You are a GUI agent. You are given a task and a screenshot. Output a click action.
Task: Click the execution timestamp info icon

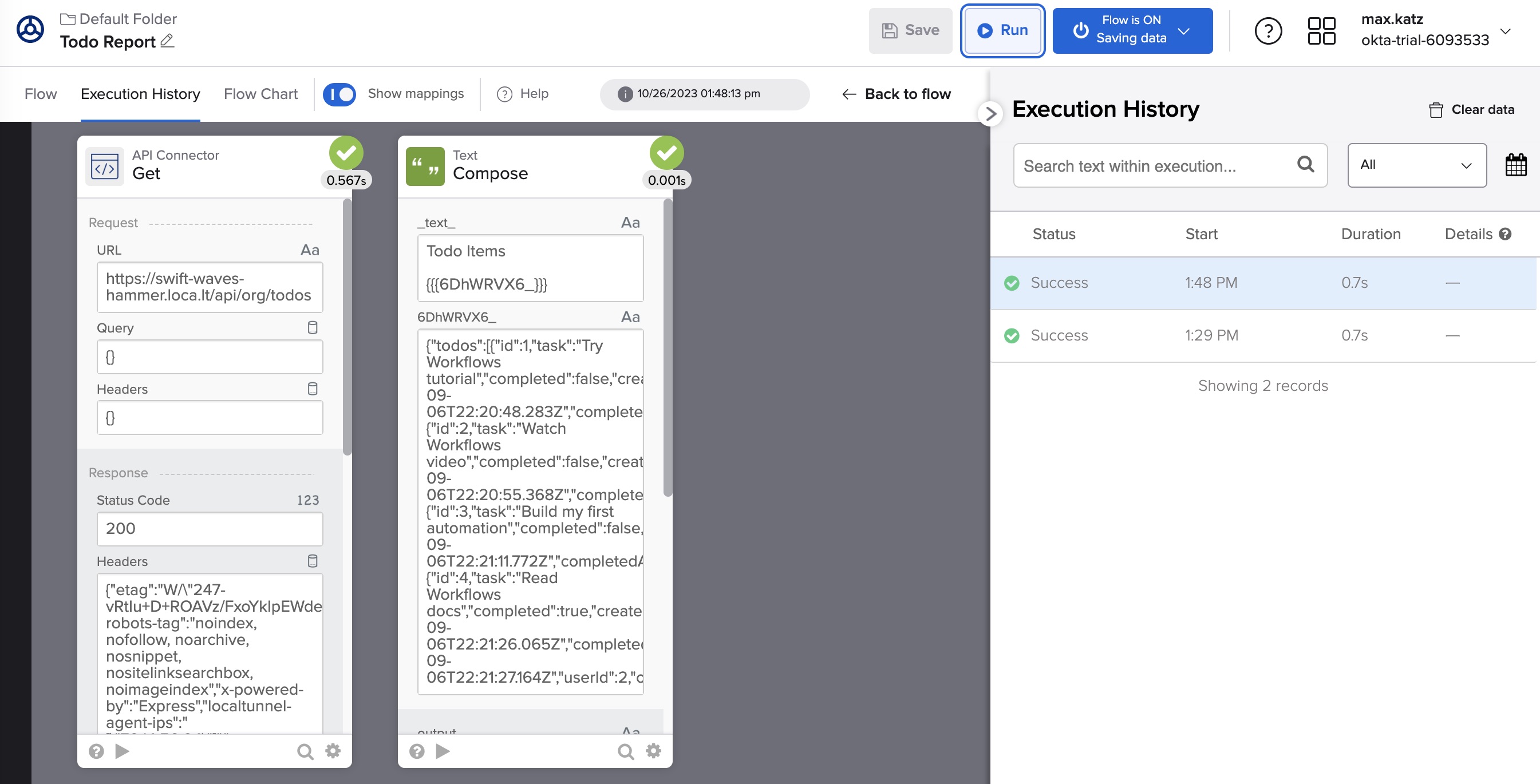625,94
